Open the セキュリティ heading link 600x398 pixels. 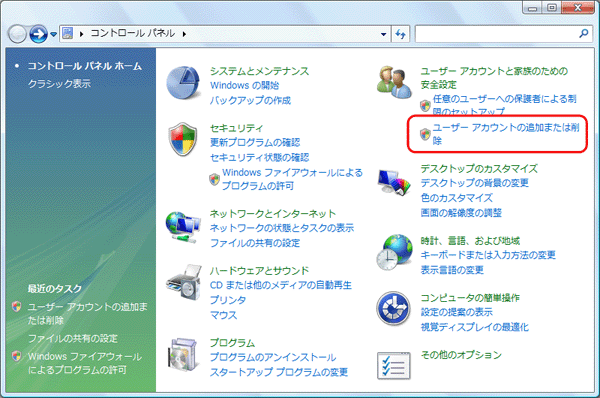[236, 128]
